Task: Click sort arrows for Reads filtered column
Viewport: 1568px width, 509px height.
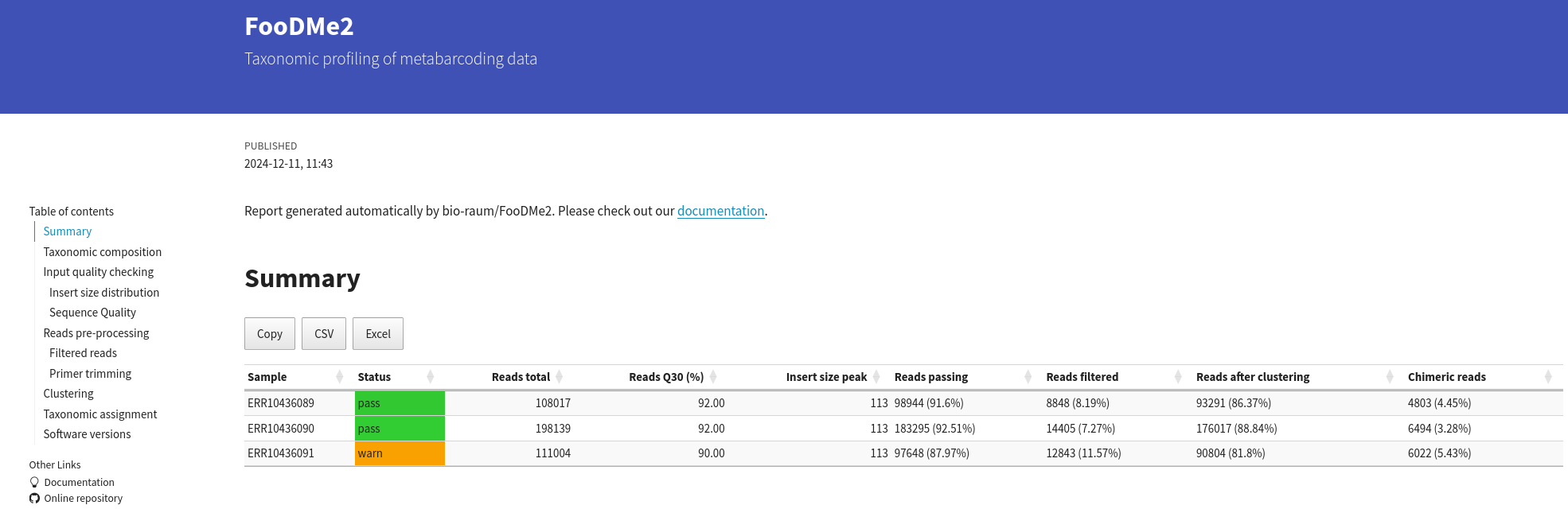Action: [x=1178, y=377]
